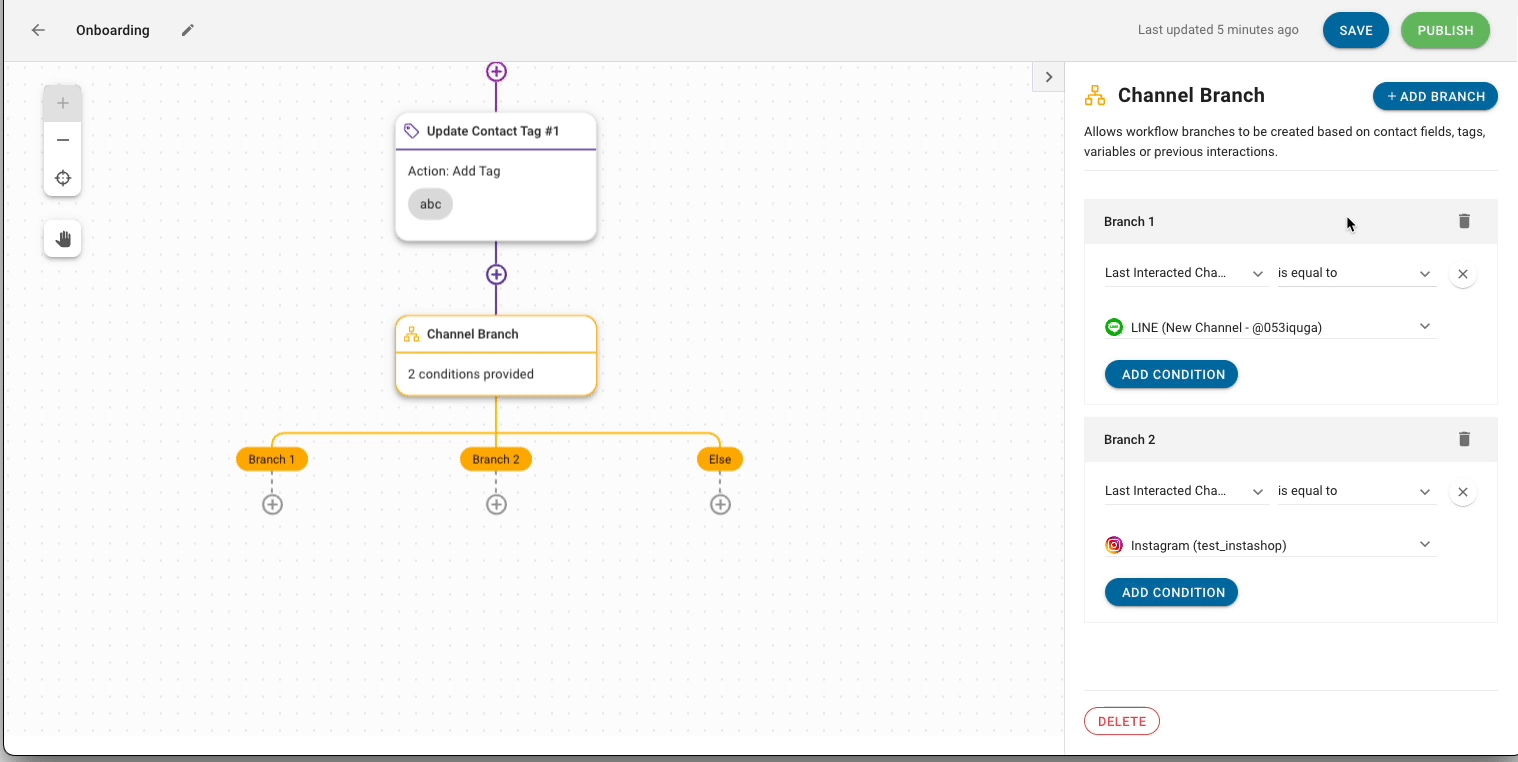Screen dimensions: 1518x762
Task: Select the Update Contact Tag #1 node
Action: click(x=496, y=131)
